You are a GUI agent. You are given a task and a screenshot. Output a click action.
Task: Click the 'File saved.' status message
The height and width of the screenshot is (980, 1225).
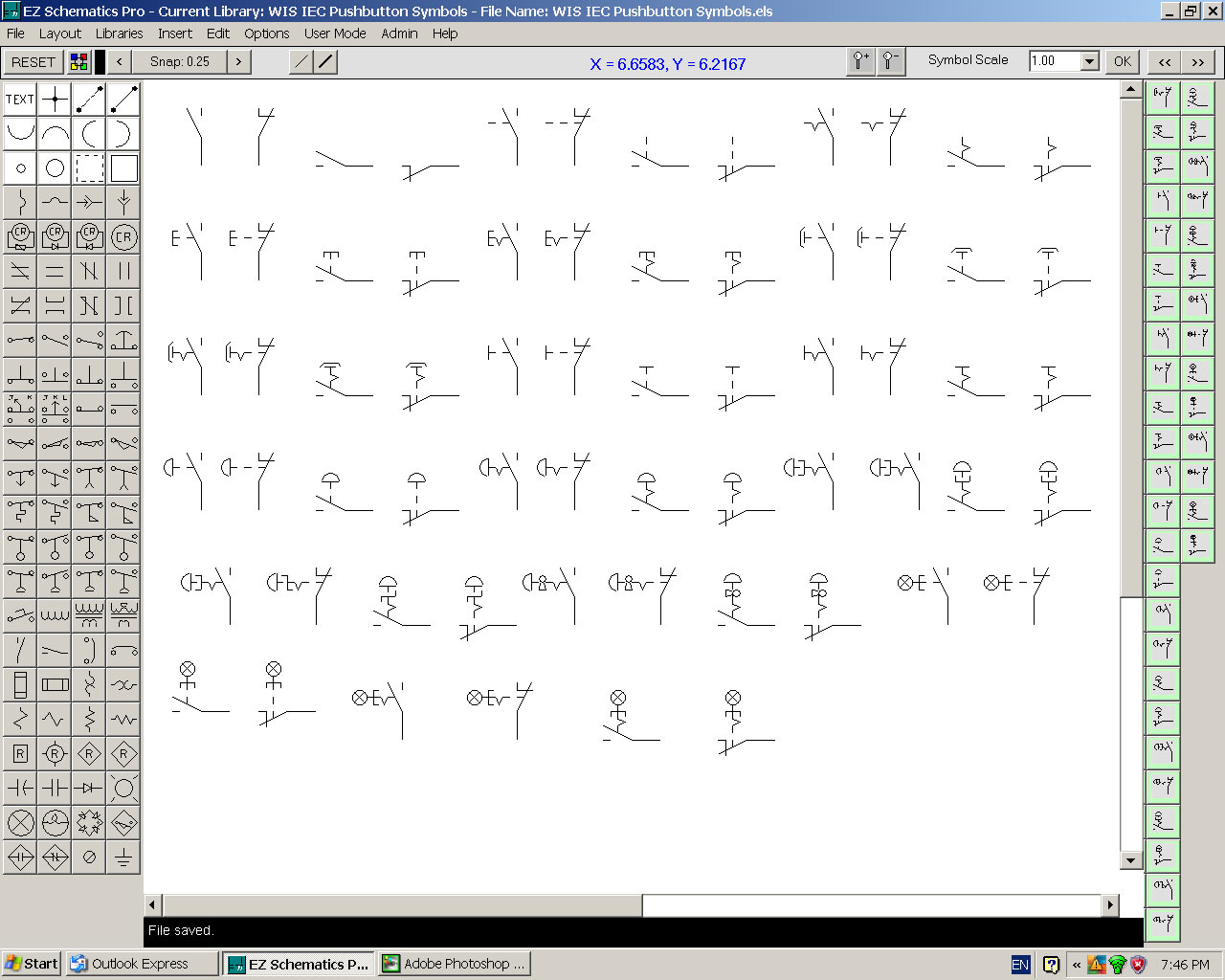click(x=181, y=930)
